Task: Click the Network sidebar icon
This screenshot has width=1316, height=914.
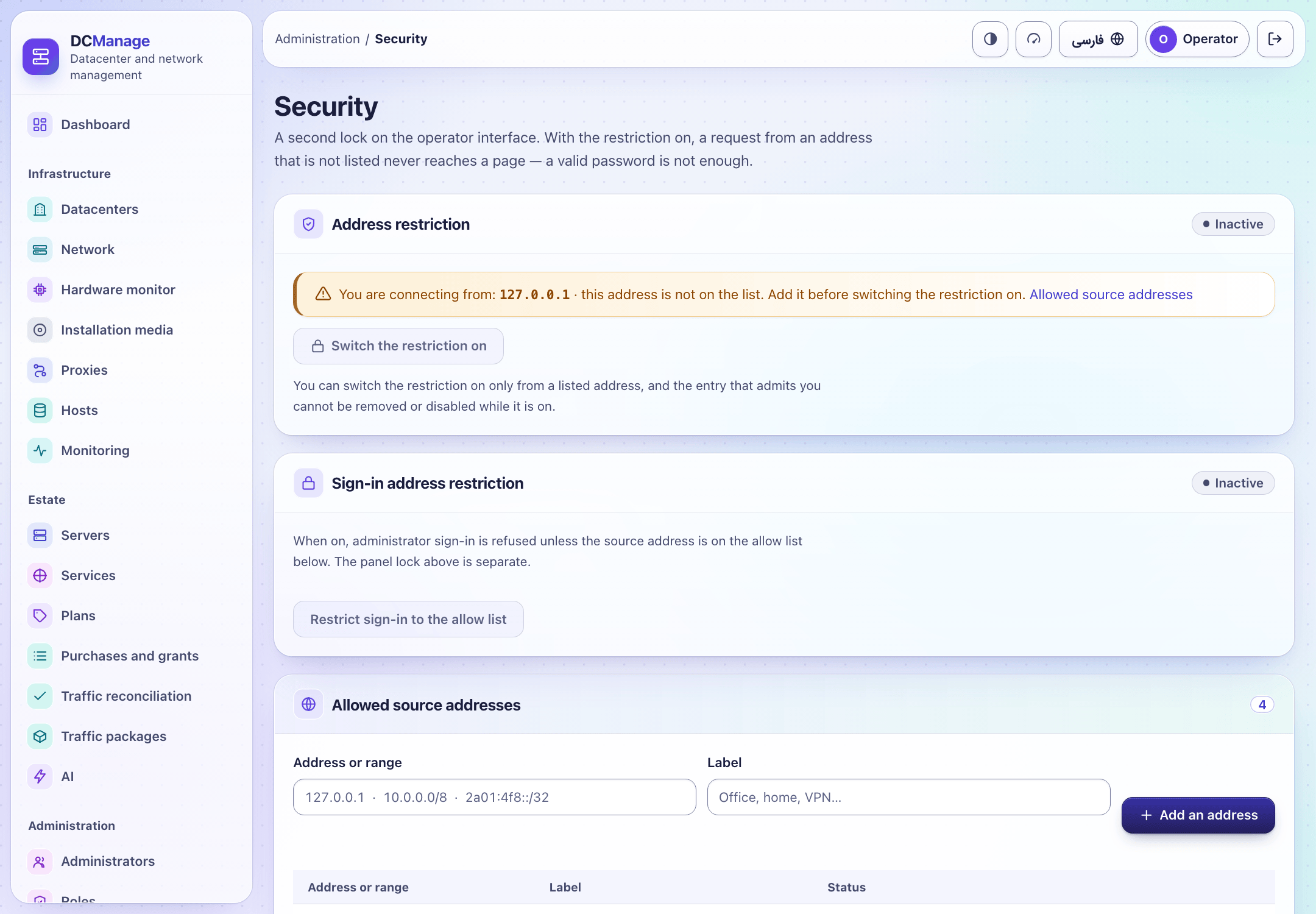Action: click(x=40, y=250)
